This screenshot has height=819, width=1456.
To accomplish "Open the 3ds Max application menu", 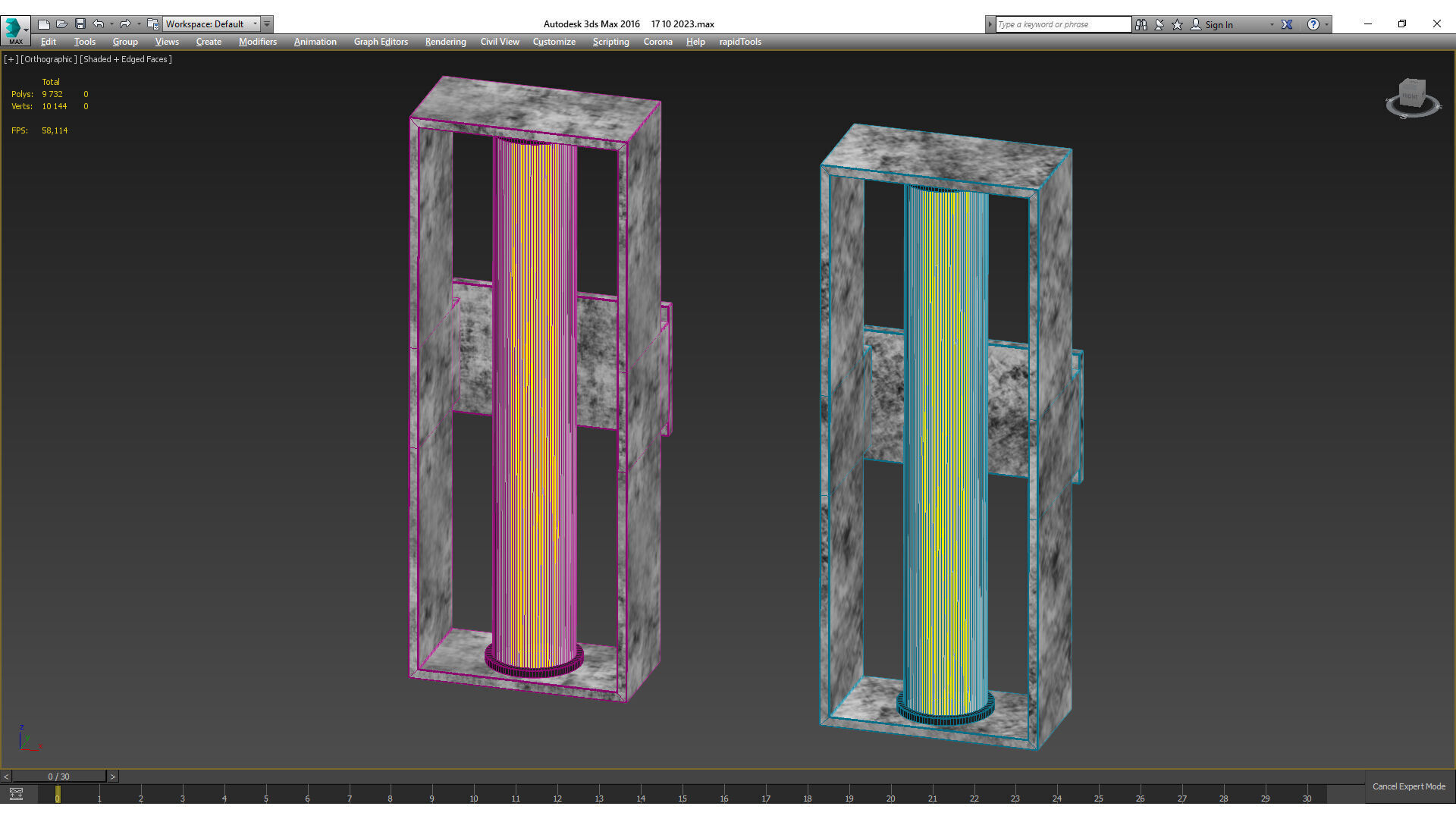I will click(15, 30).
